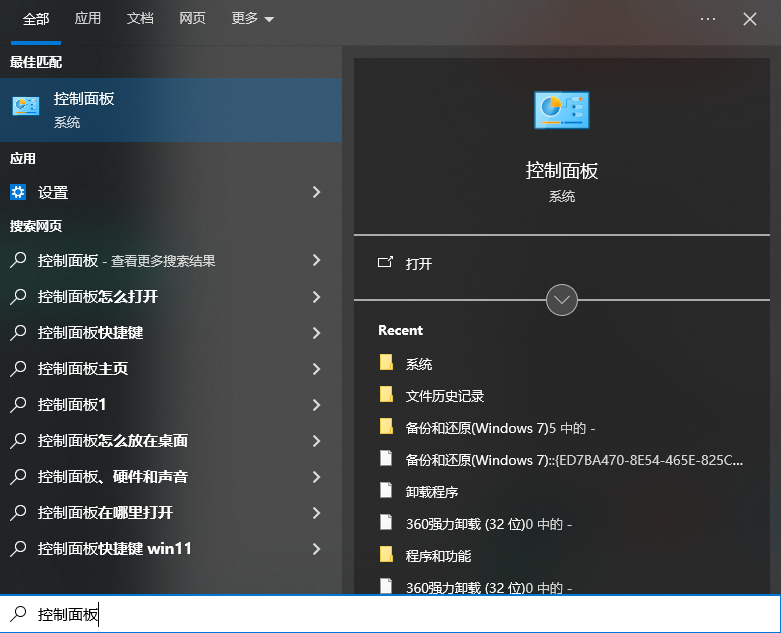Click search icon beside 控制面板、硬件和声音
Screen dimensions: 781x633
(x=18, y=477)
